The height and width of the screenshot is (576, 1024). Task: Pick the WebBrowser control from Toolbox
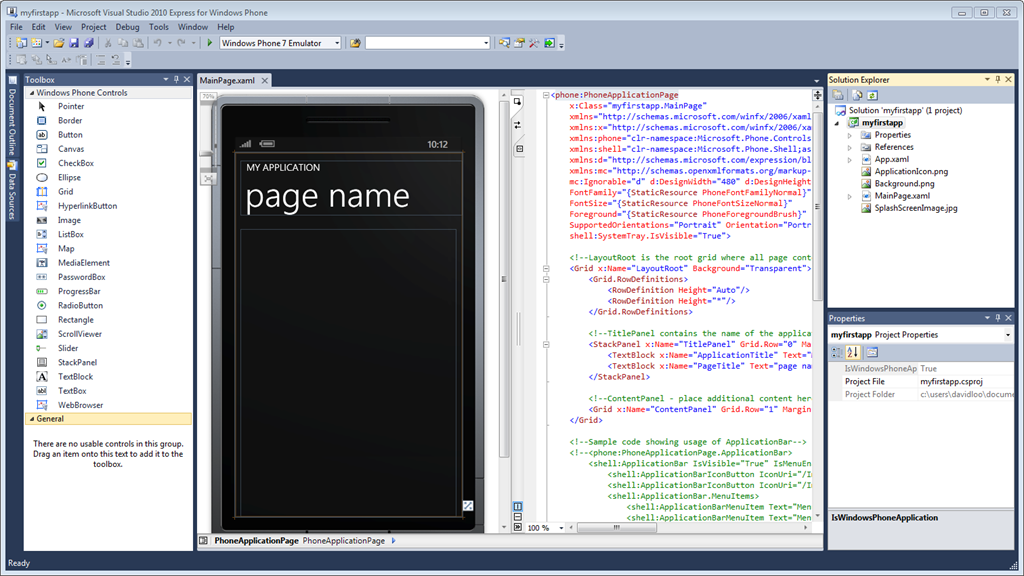point(79,405)
